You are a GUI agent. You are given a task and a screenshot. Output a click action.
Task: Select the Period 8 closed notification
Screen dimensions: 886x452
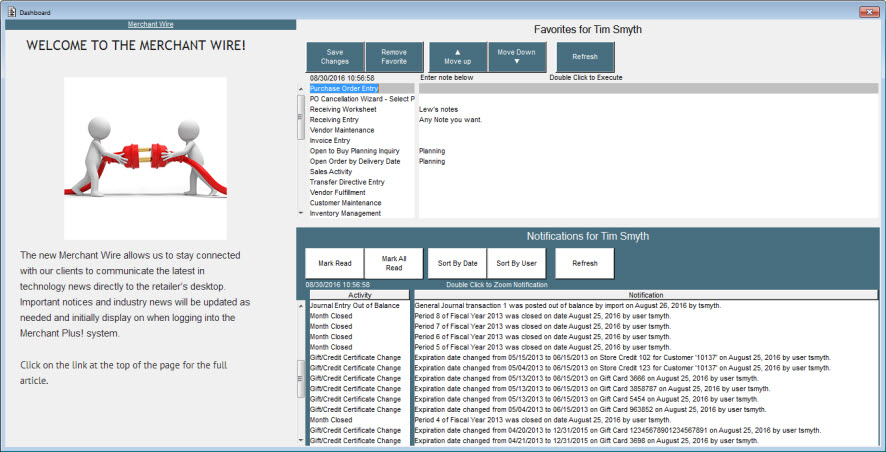coord(543,316)
